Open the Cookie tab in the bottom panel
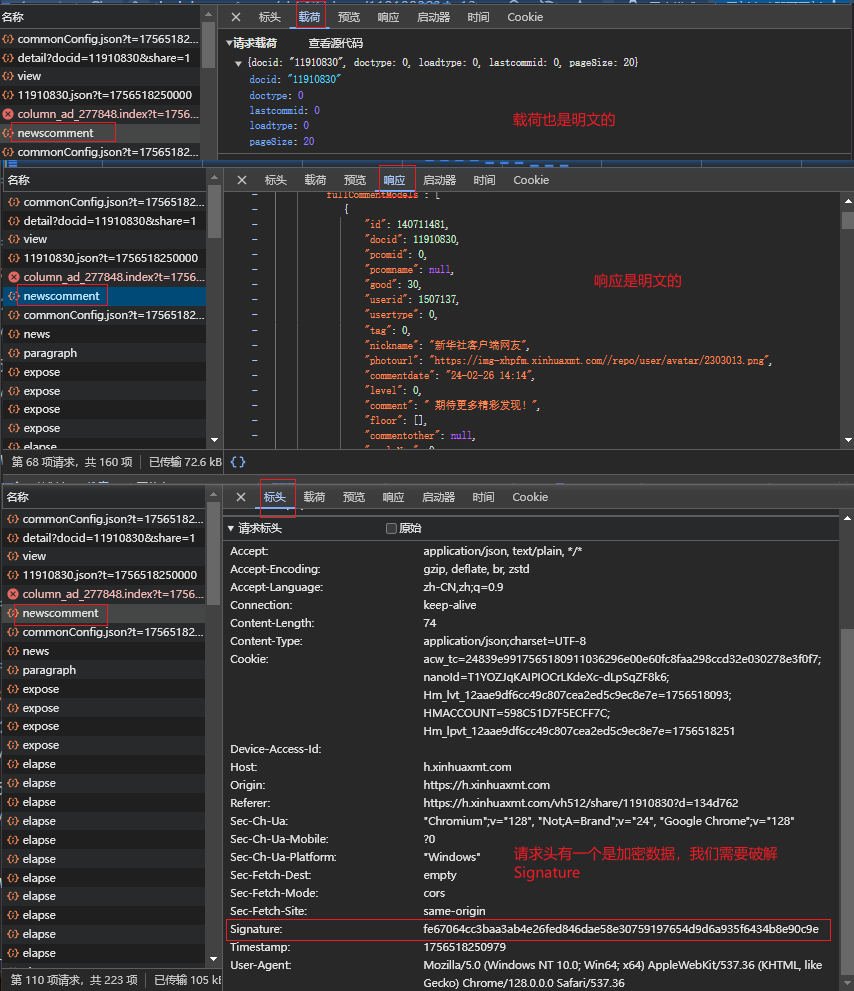Image resolution: width=854 pixels, height=991 pixels. pyautogui.click(x=530, y=497)
